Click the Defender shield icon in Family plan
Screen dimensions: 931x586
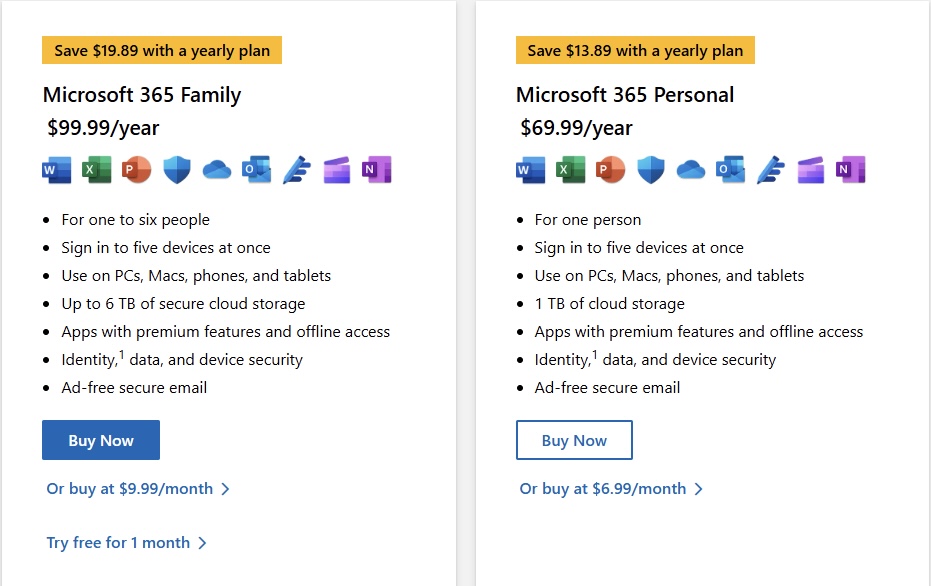pos(177,170)
